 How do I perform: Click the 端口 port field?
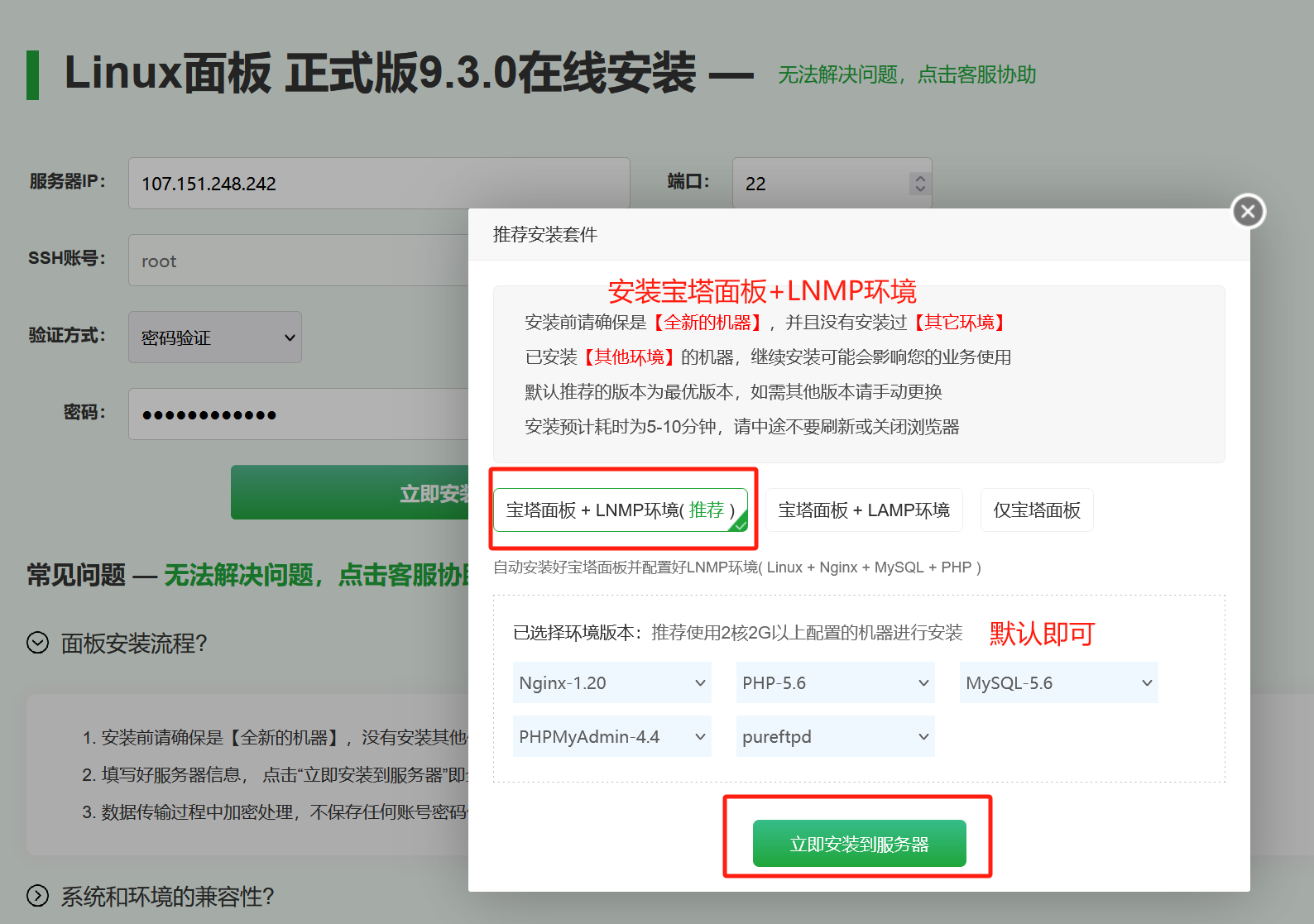coord(832,183)
